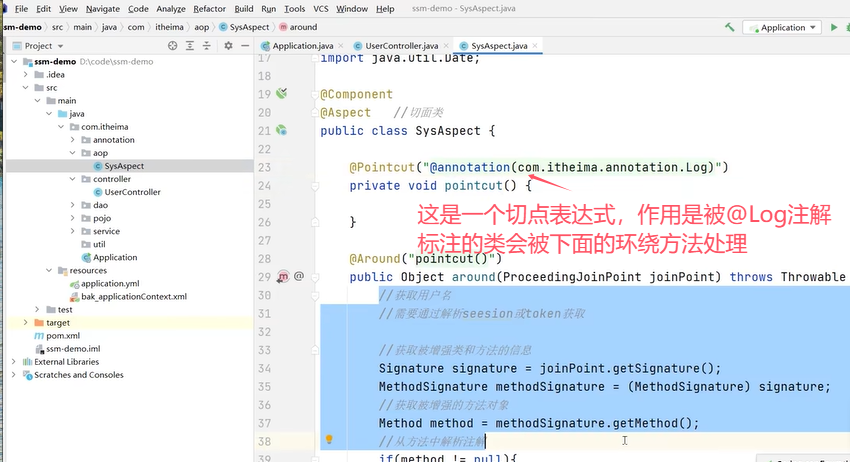Collapse the aop package
The image size is (850, 462).
pos(72,153)
